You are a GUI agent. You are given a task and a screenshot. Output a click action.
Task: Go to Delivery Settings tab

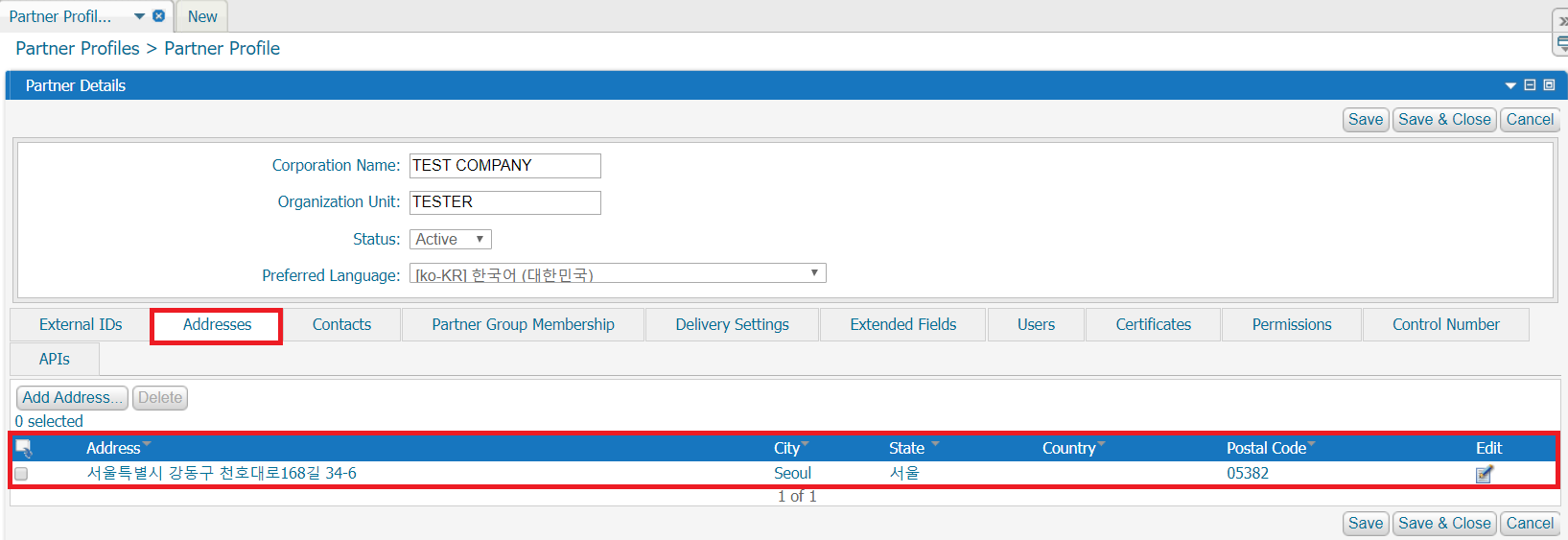point(732,324)
